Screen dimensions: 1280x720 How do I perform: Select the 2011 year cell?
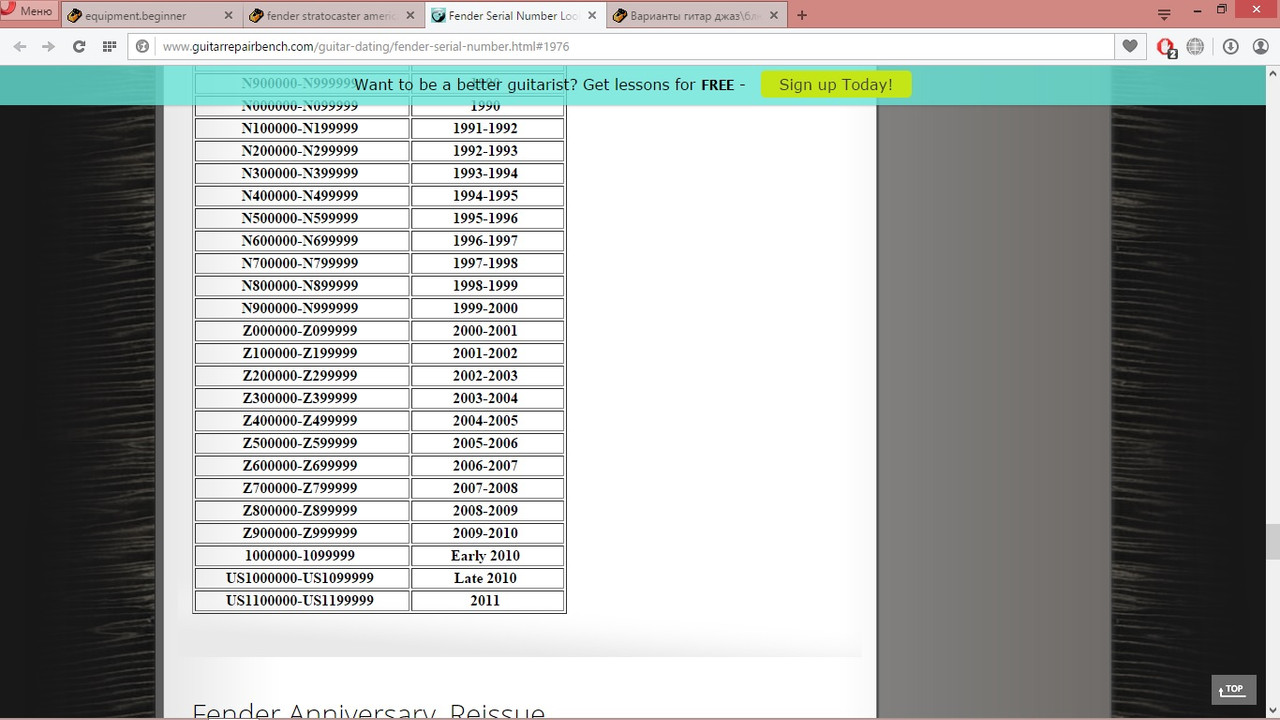[x=487, y=601]
